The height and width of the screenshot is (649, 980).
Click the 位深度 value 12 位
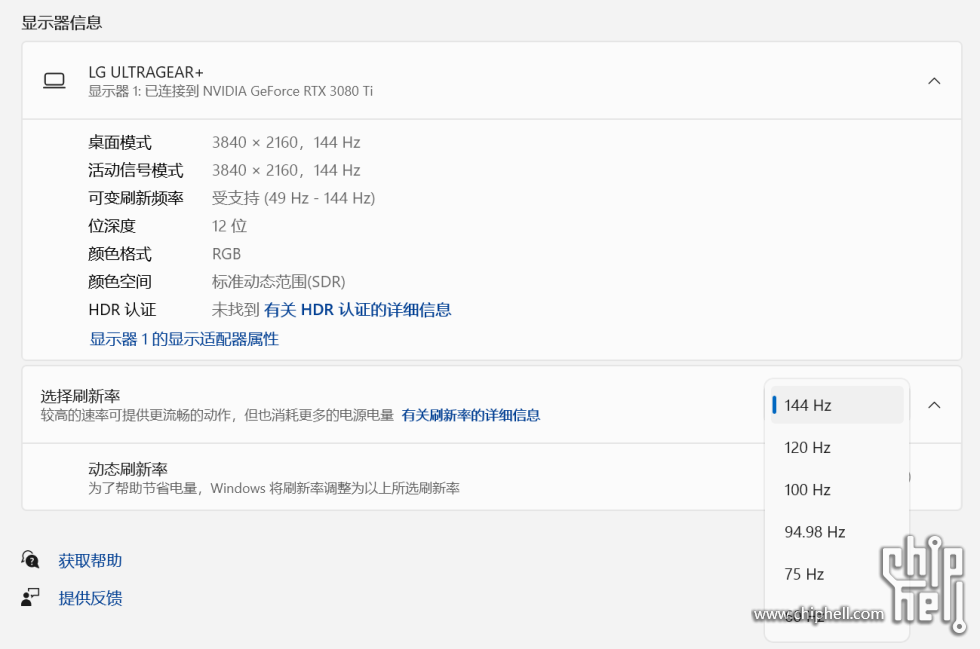[229, 226]
